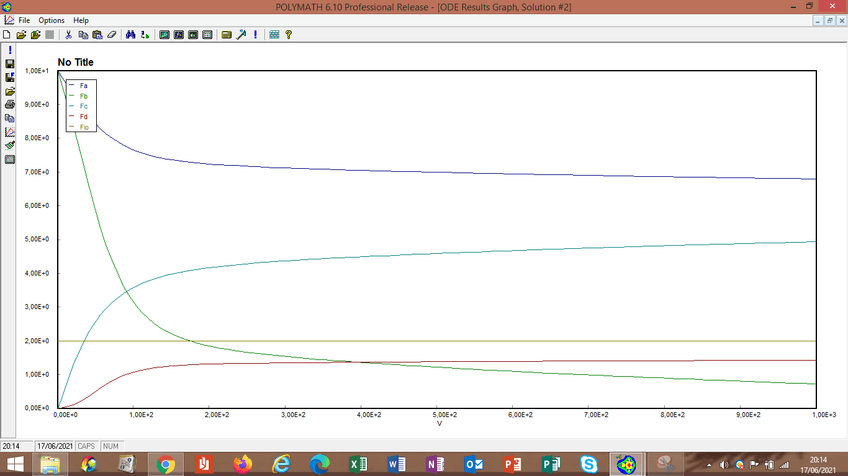Click the Cut scissors icon

pos(68,34)
